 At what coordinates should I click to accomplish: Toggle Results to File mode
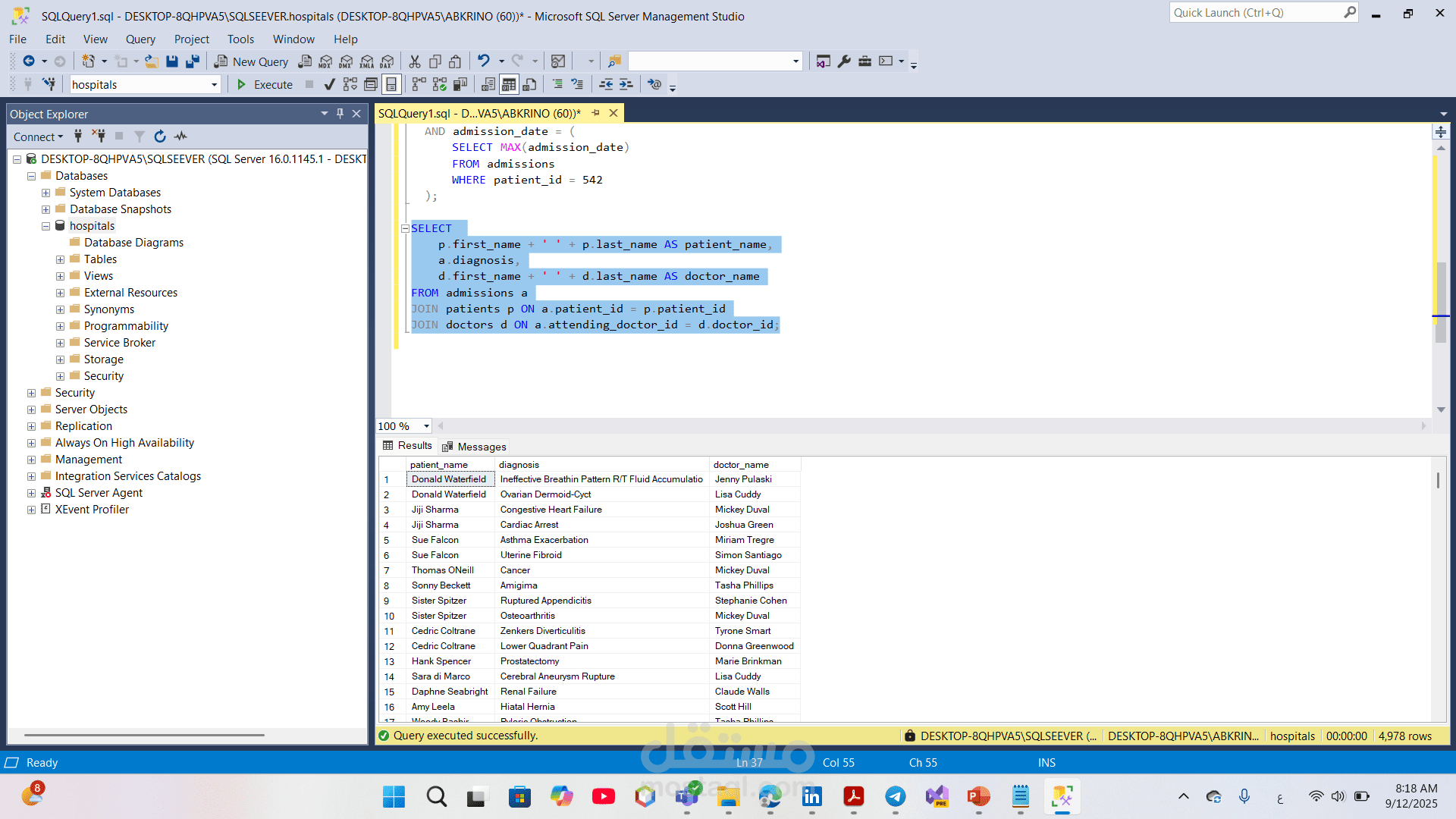point(529,84)
